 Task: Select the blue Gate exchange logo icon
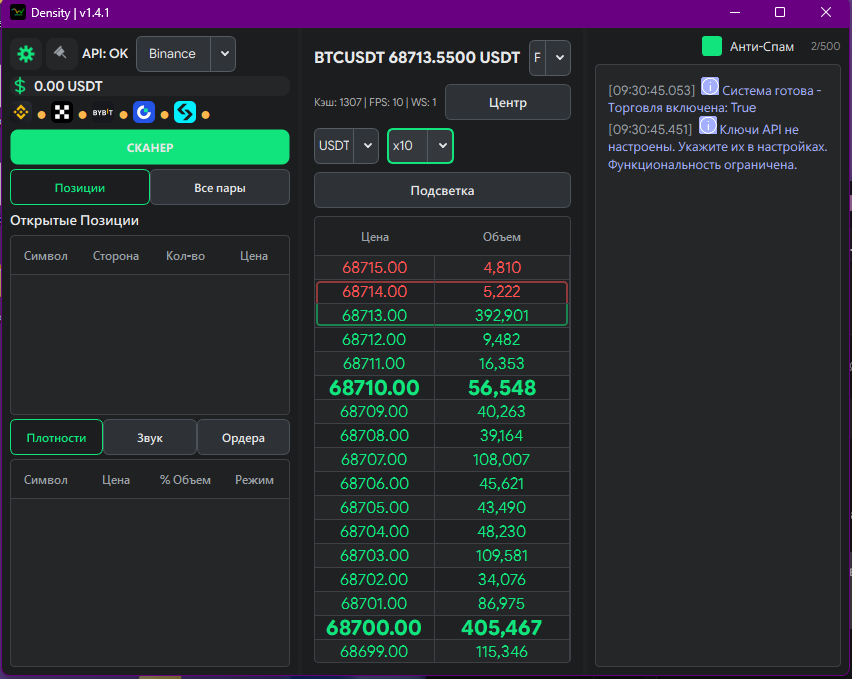pos(144,112)
